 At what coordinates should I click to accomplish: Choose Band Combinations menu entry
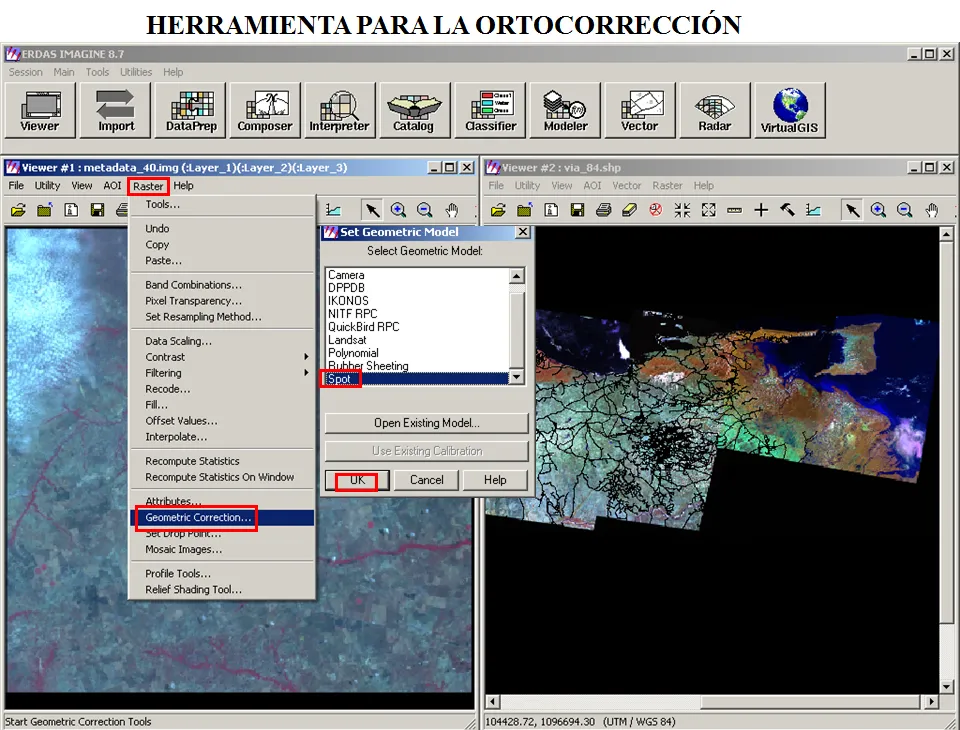222,285
